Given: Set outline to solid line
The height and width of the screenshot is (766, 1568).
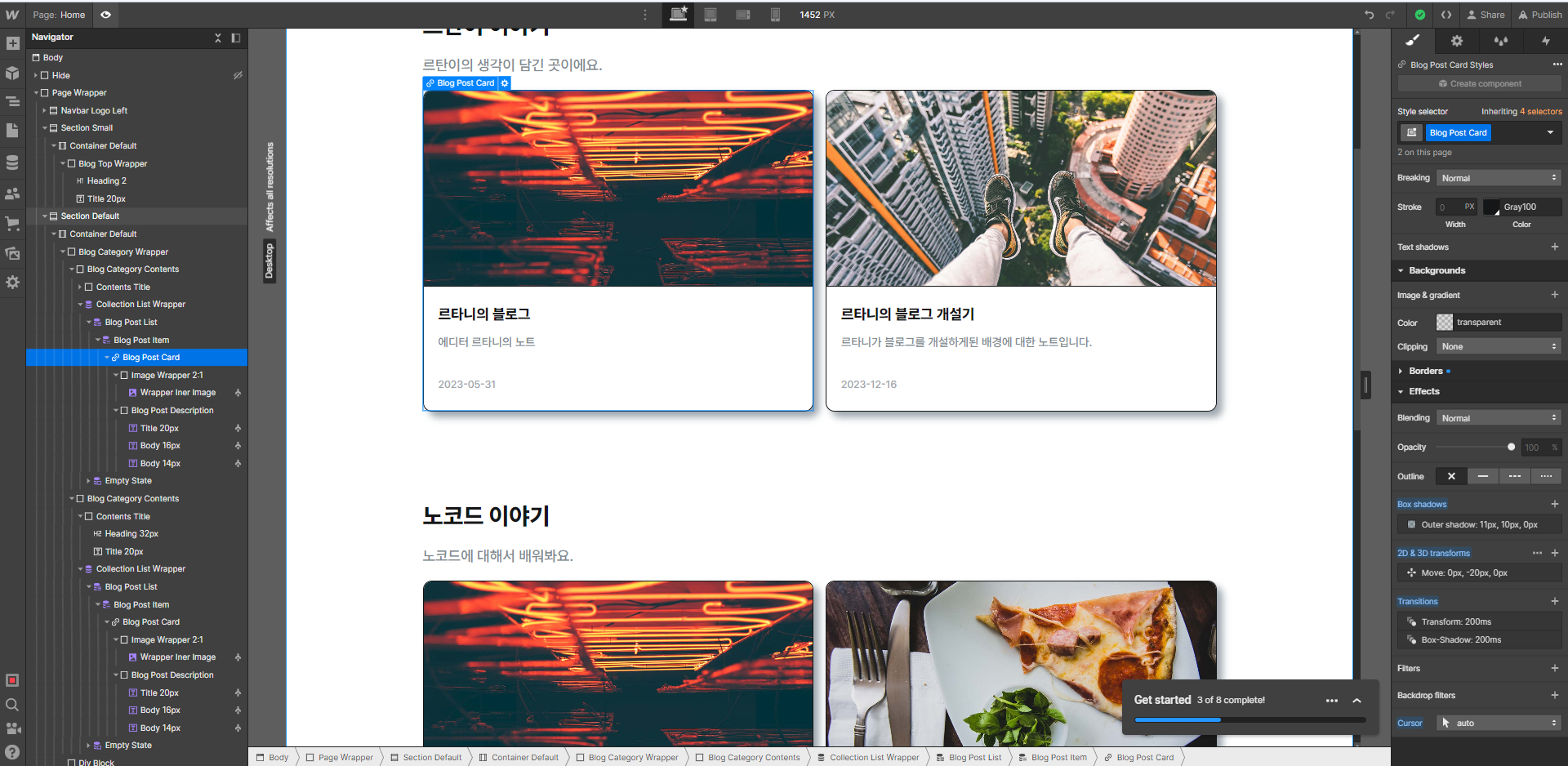Looking at the screenshot, I should point(1483,476).
